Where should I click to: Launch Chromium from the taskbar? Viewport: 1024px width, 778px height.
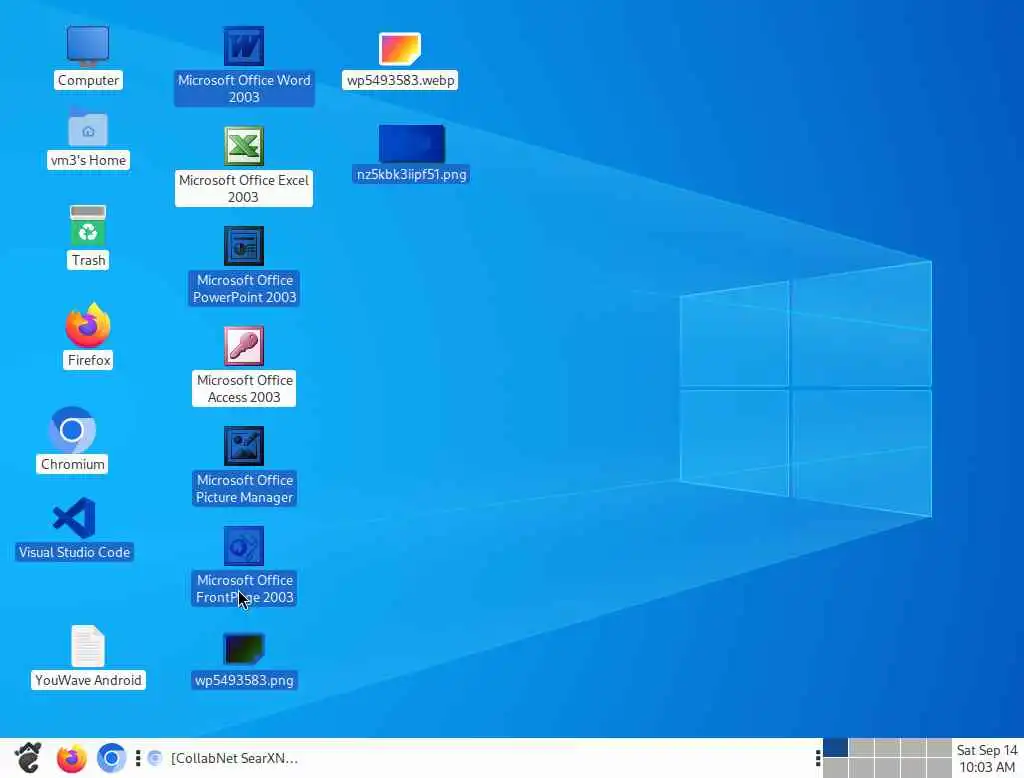click(x=111, y=758)
